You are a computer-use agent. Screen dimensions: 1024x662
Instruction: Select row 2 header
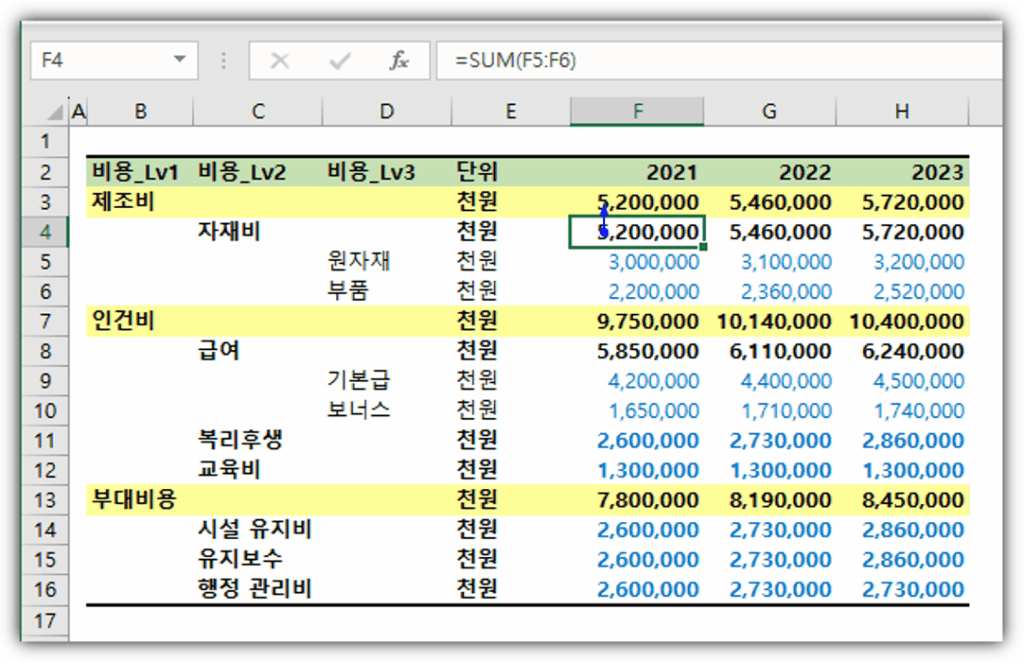click(45, 172)
